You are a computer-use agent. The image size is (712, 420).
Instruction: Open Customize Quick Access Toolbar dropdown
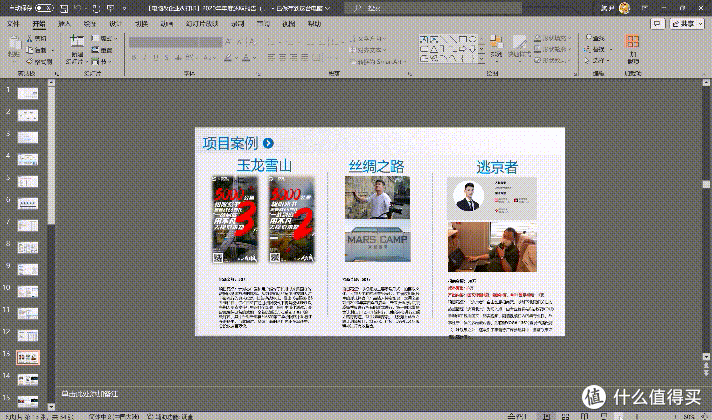coord(125,8)
